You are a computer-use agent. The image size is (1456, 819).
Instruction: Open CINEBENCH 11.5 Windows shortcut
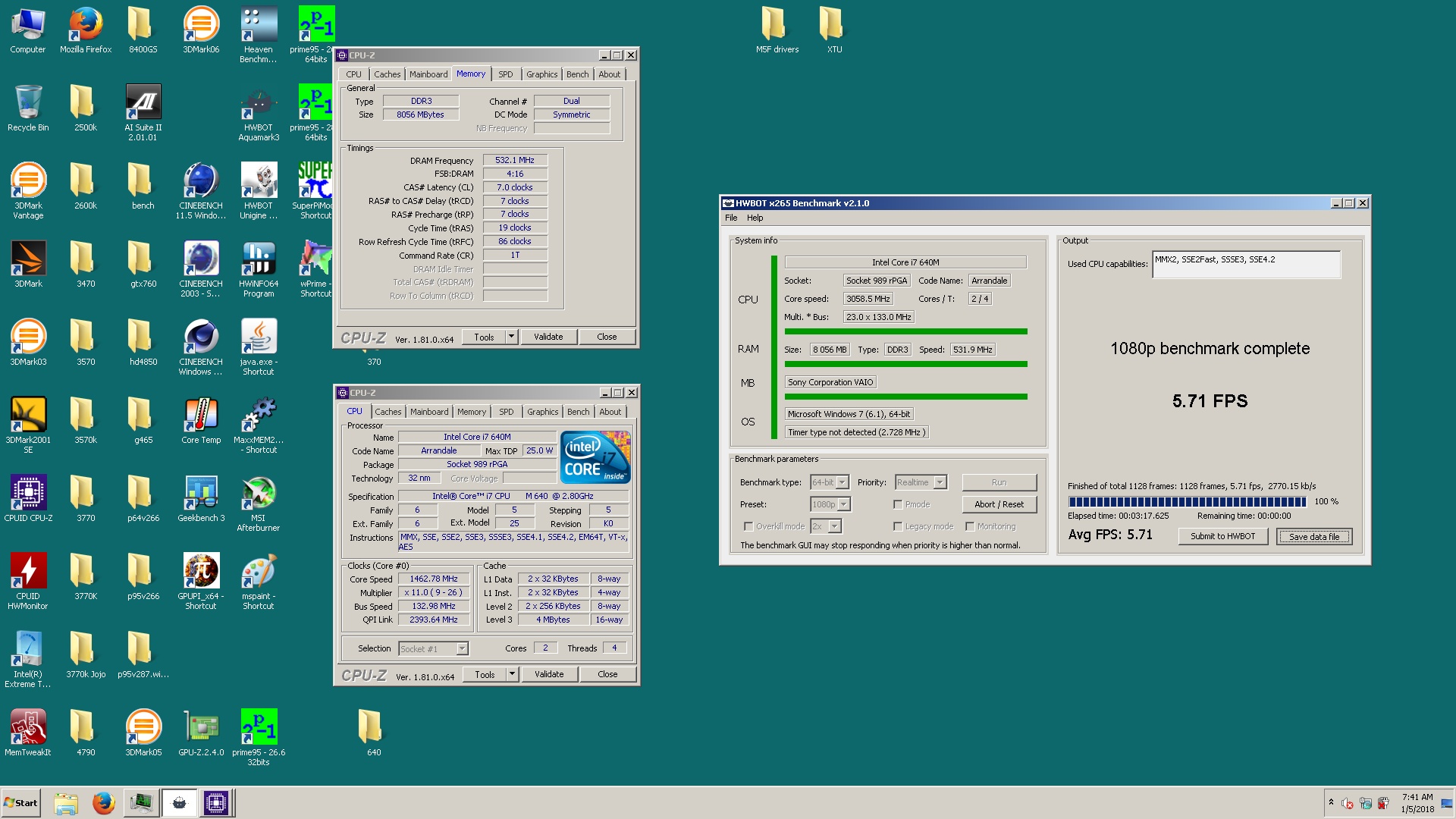point(201,191)
